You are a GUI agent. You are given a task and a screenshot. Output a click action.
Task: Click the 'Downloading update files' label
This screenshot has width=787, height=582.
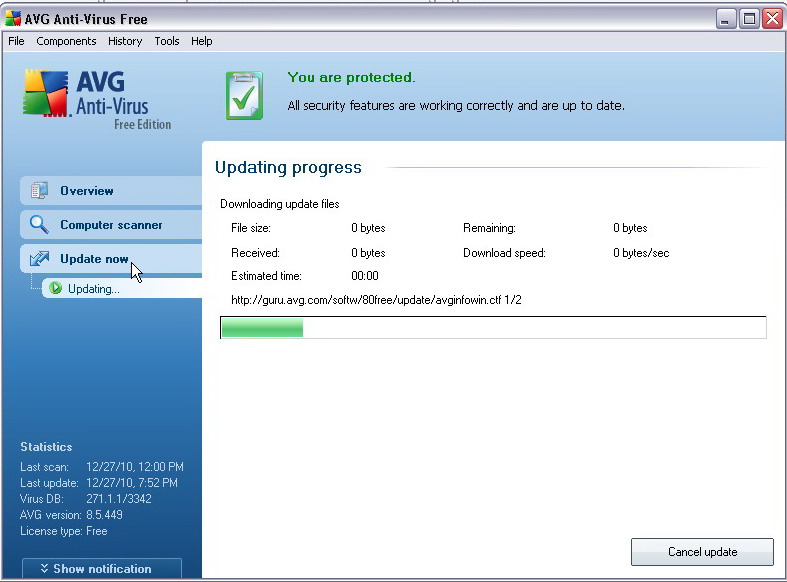pyautogui.click(x=280, y=204)
